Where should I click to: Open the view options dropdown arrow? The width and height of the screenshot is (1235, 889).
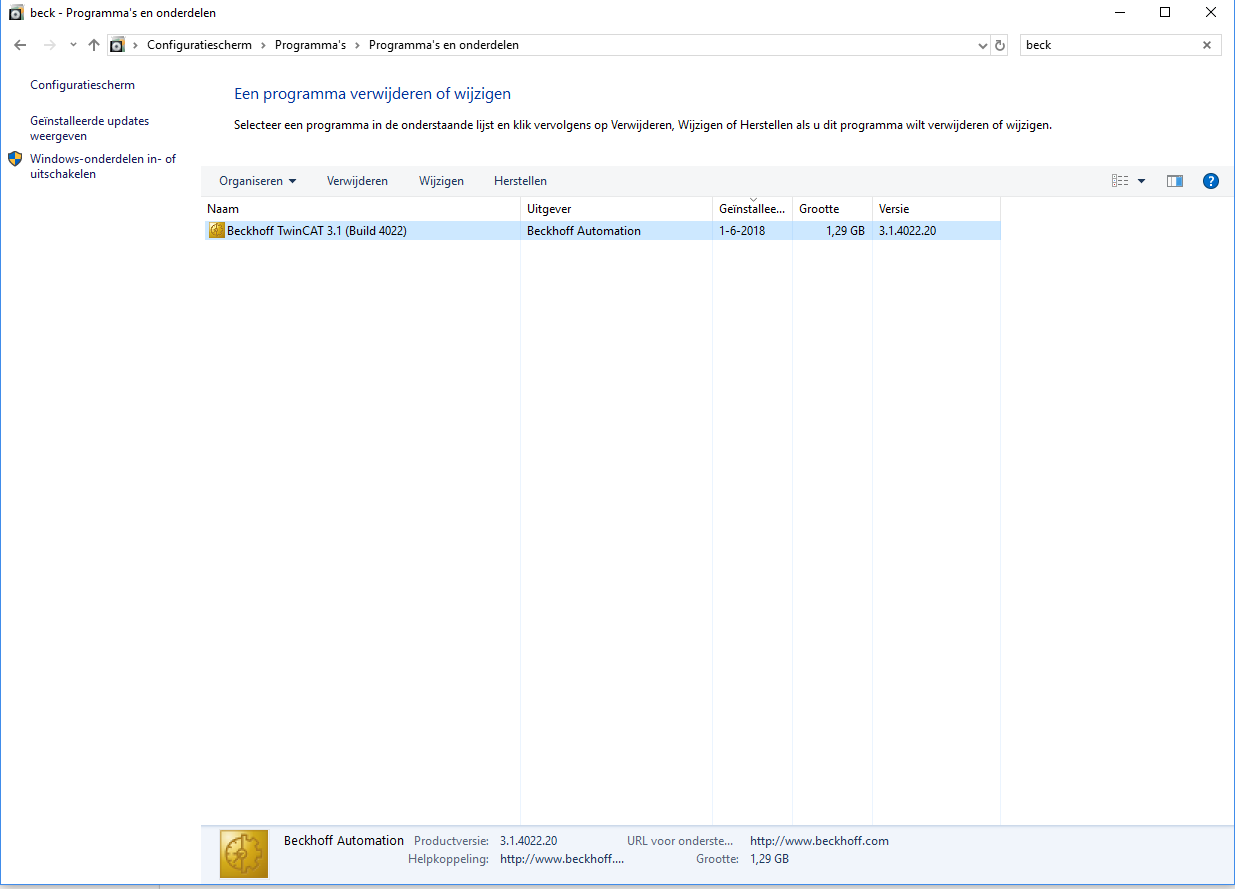pyautogui.click(x=1142, y=181)
